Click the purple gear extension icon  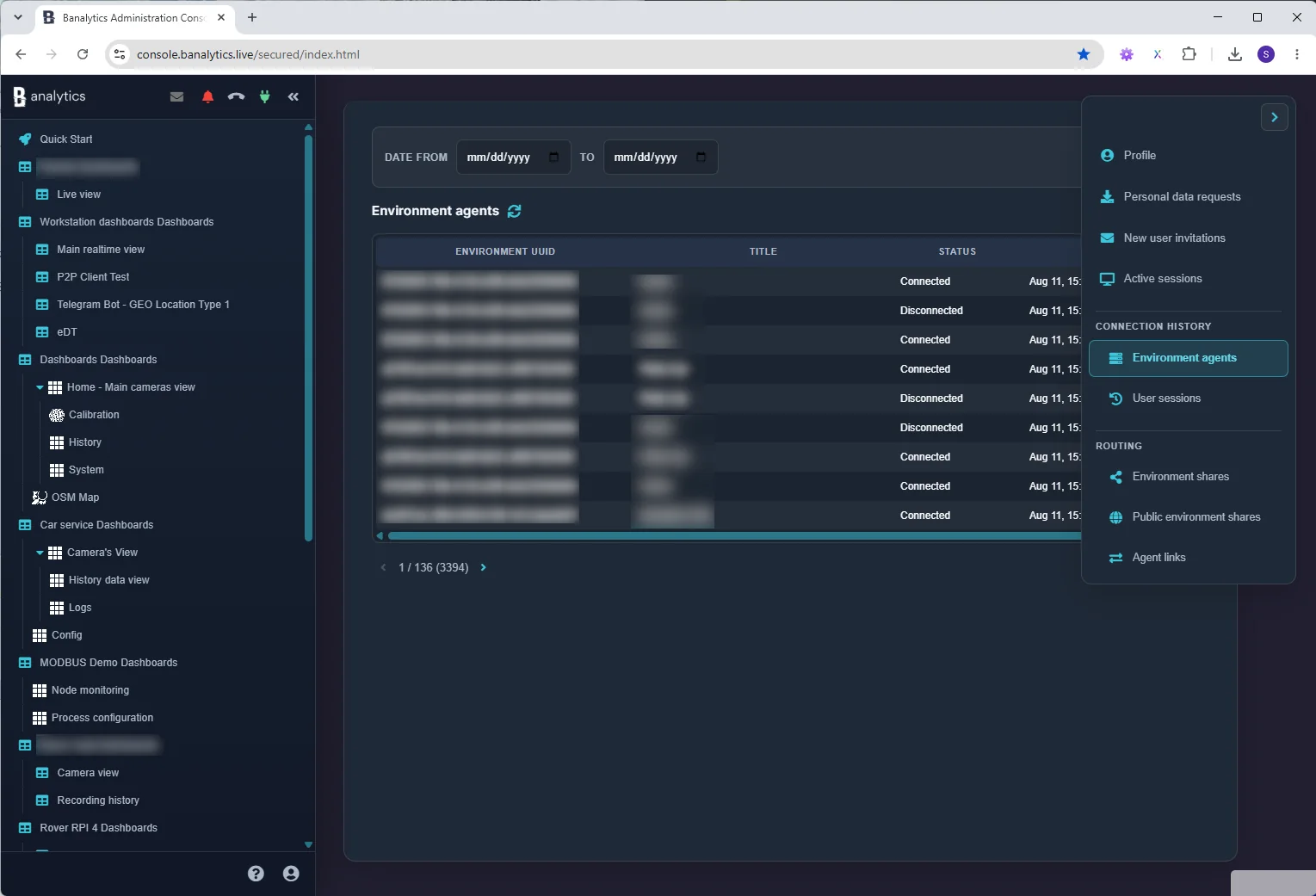[x=1126, y=54]
